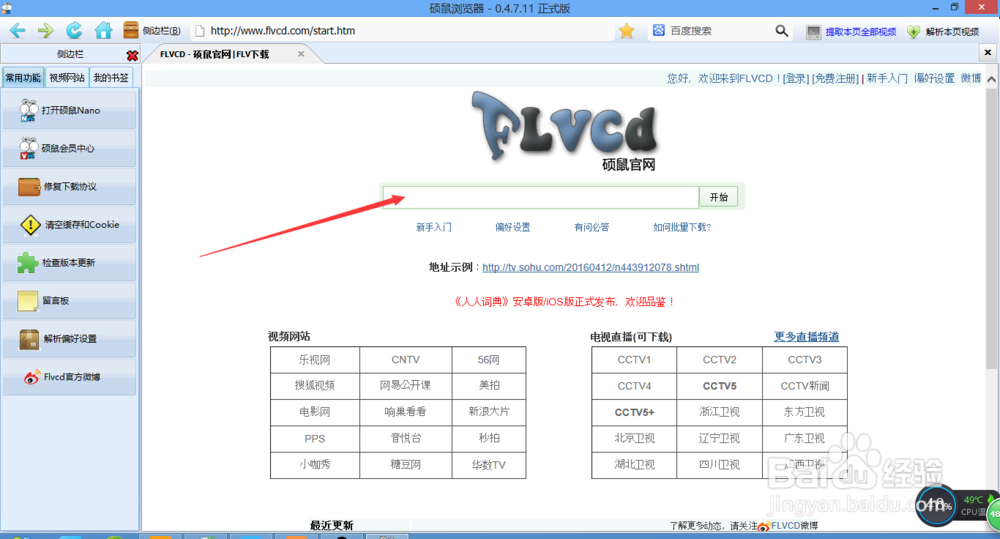This screenshot has height=539, width=1000.
Task: Click the 登录 link
Action: tap(795, 78)
